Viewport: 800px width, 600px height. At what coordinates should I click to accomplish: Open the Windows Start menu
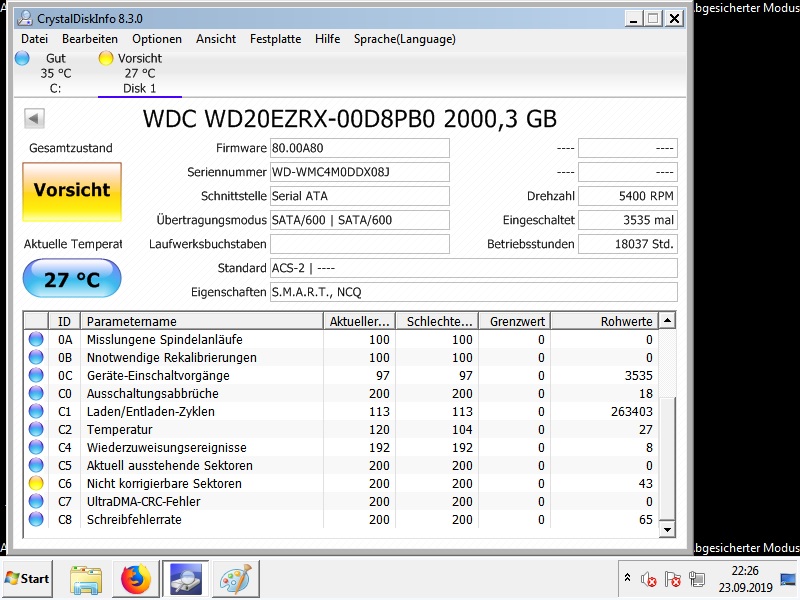27,579
